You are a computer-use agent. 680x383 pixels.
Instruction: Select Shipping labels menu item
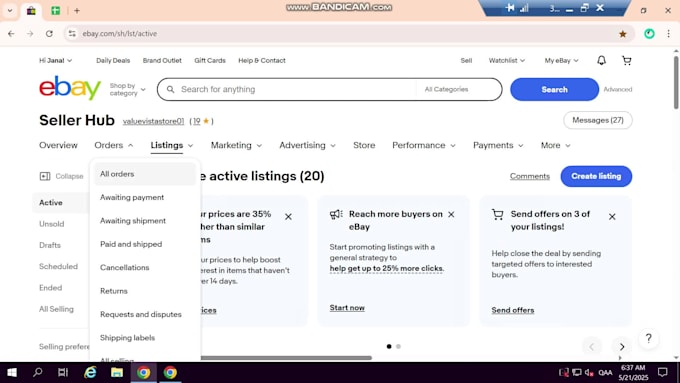pos(145,338)
